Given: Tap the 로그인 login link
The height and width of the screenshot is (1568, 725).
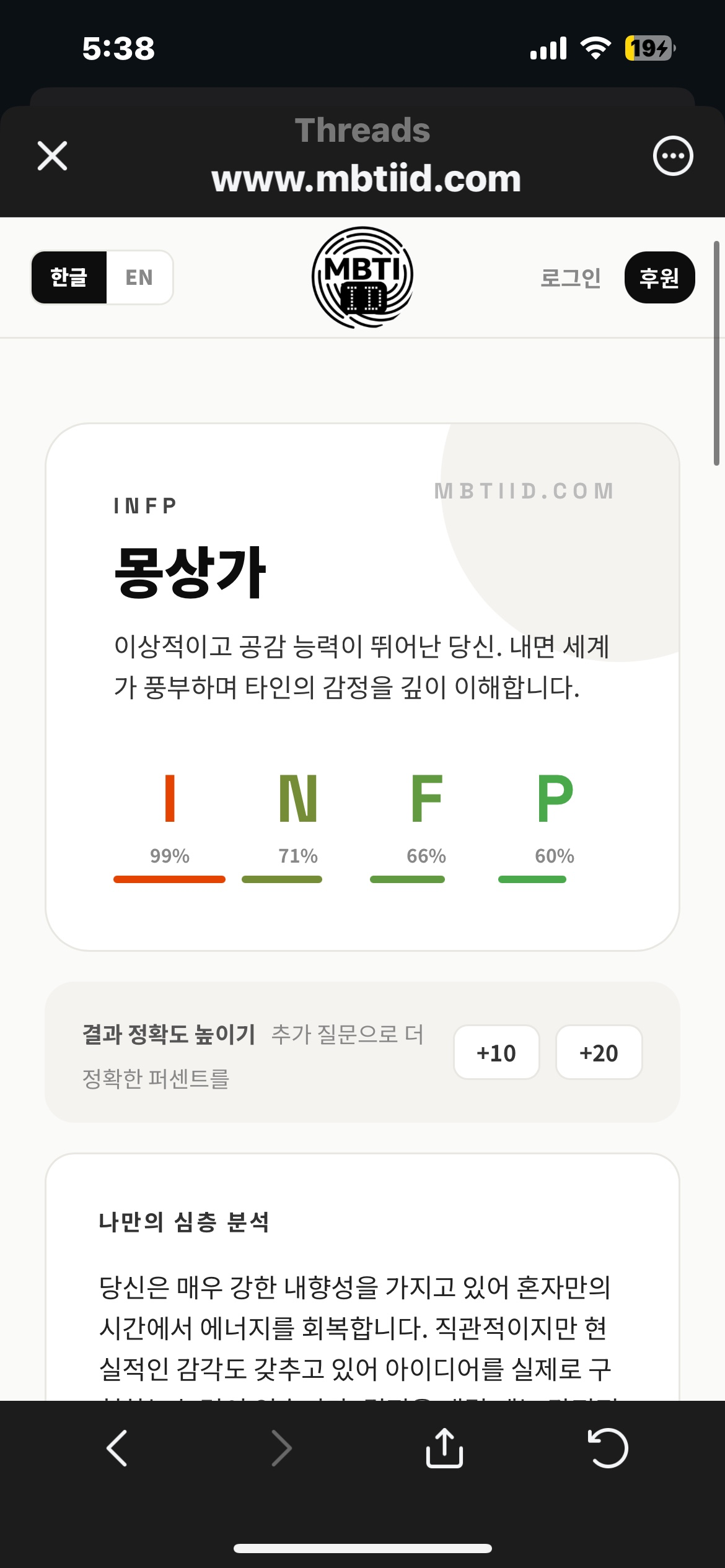Looking at the screenshot, I should click(x=571, y=277).
